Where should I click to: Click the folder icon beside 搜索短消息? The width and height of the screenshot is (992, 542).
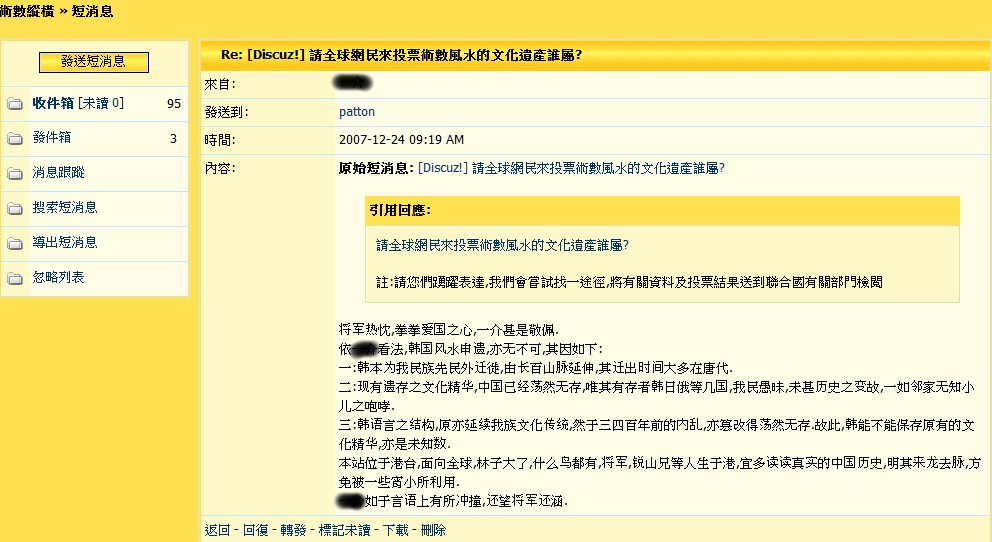tap(15, 209)
